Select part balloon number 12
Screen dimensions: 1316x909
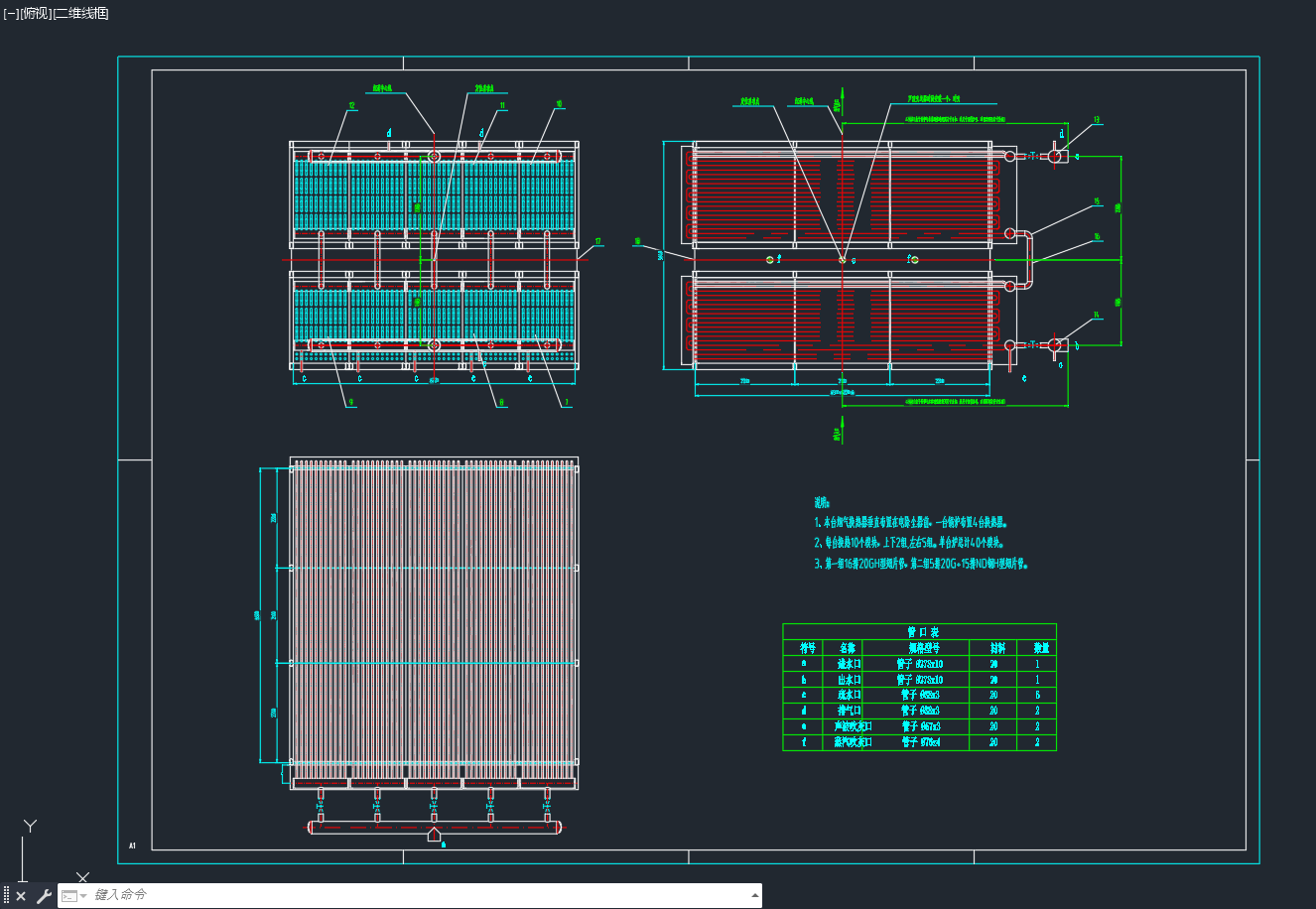click(x=352, y=104)
